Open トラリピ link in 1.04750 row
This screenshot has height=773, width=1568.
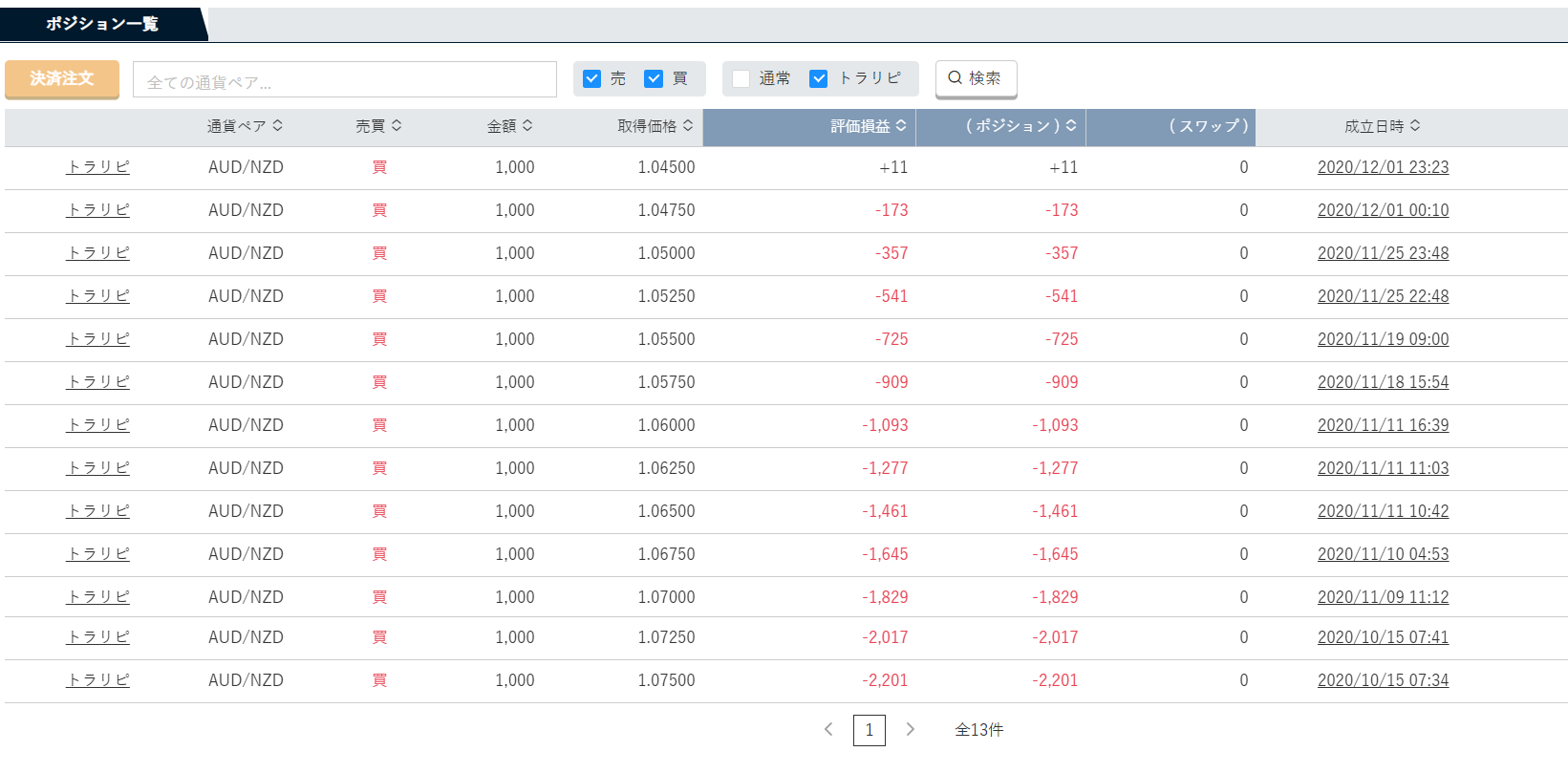tap(98, 210)
